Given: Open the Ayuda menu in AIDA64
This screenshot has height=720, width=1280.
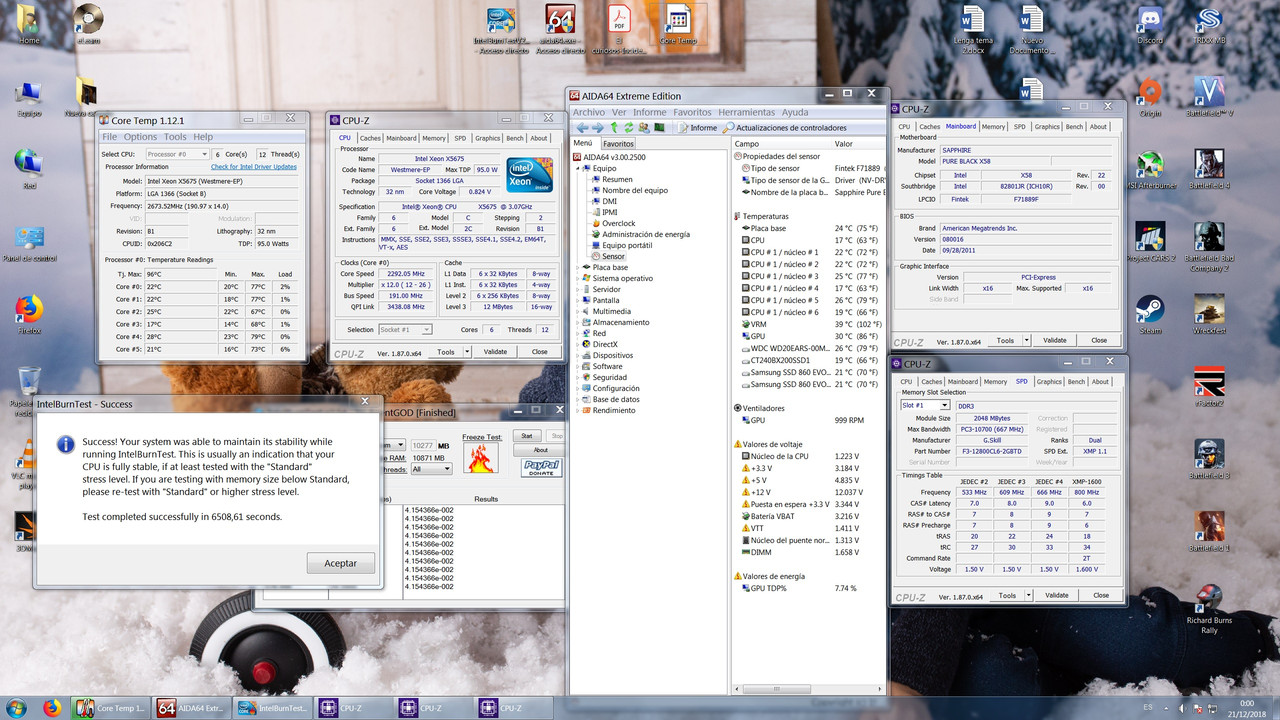Looking at the screenshot, I should coord(795,112).
